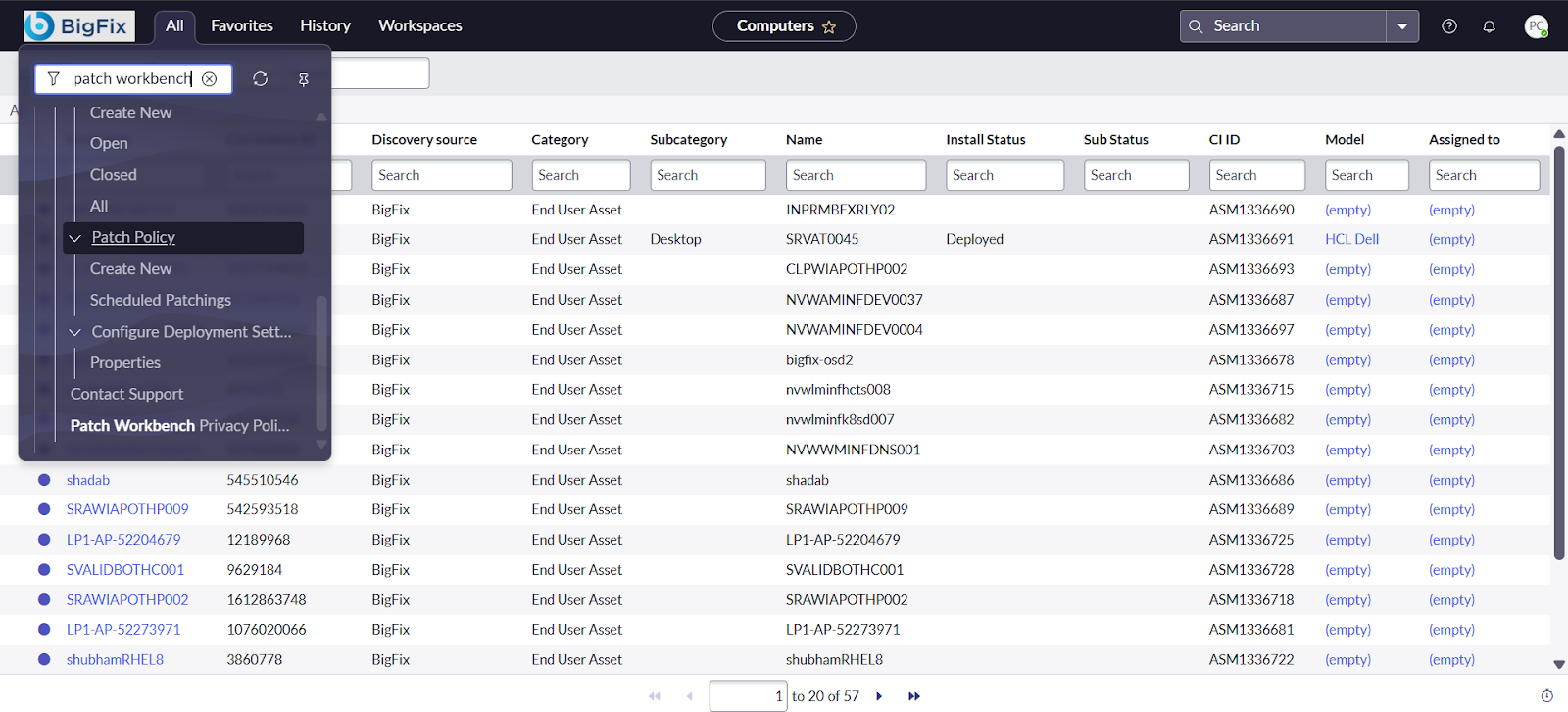Switch to the Favorites tab
This screenshot has height=712, width=1568.
click(x=241, y=25)
